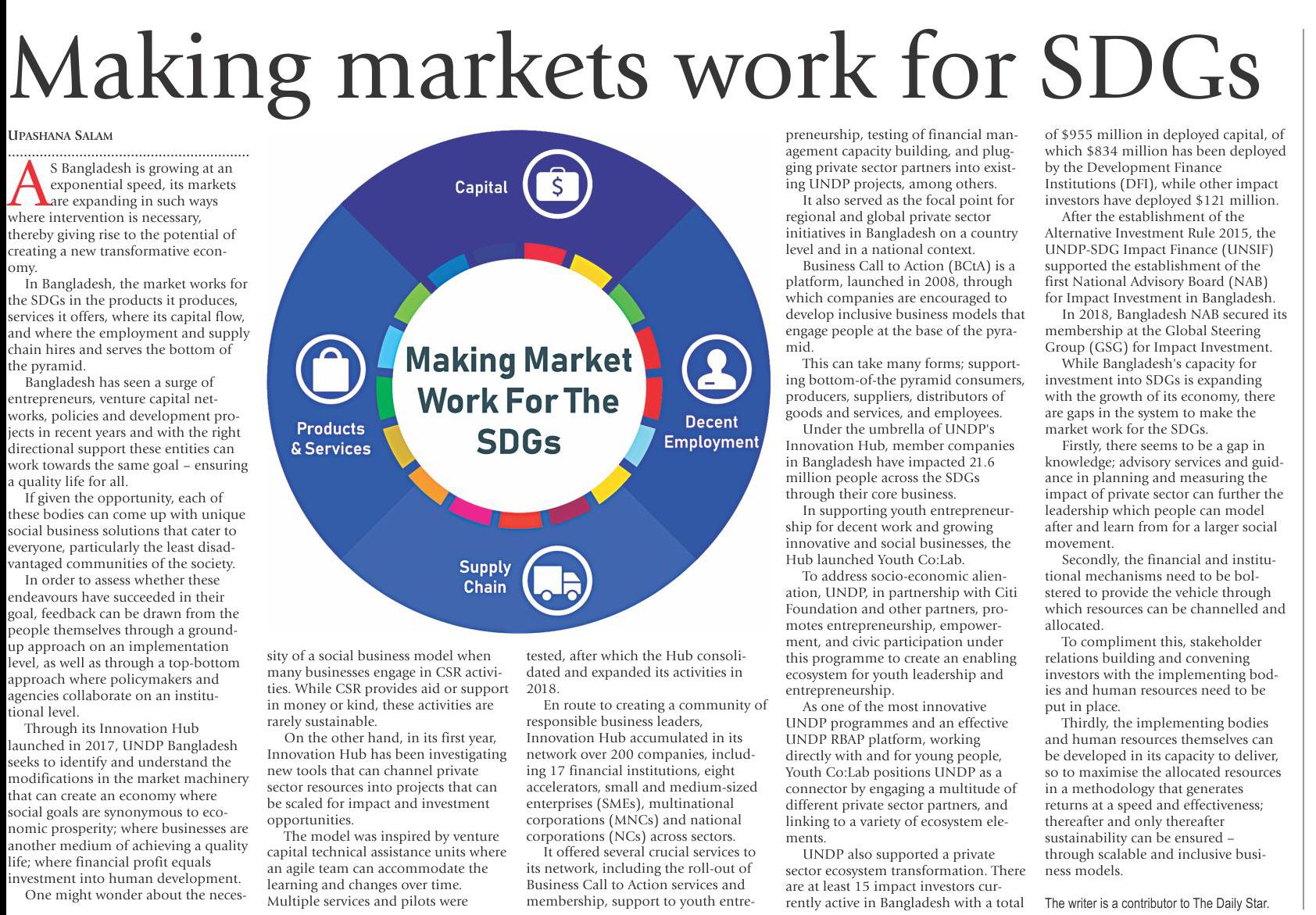Pick the magenta pink segment of the color ring

click(x=470, y=509)
